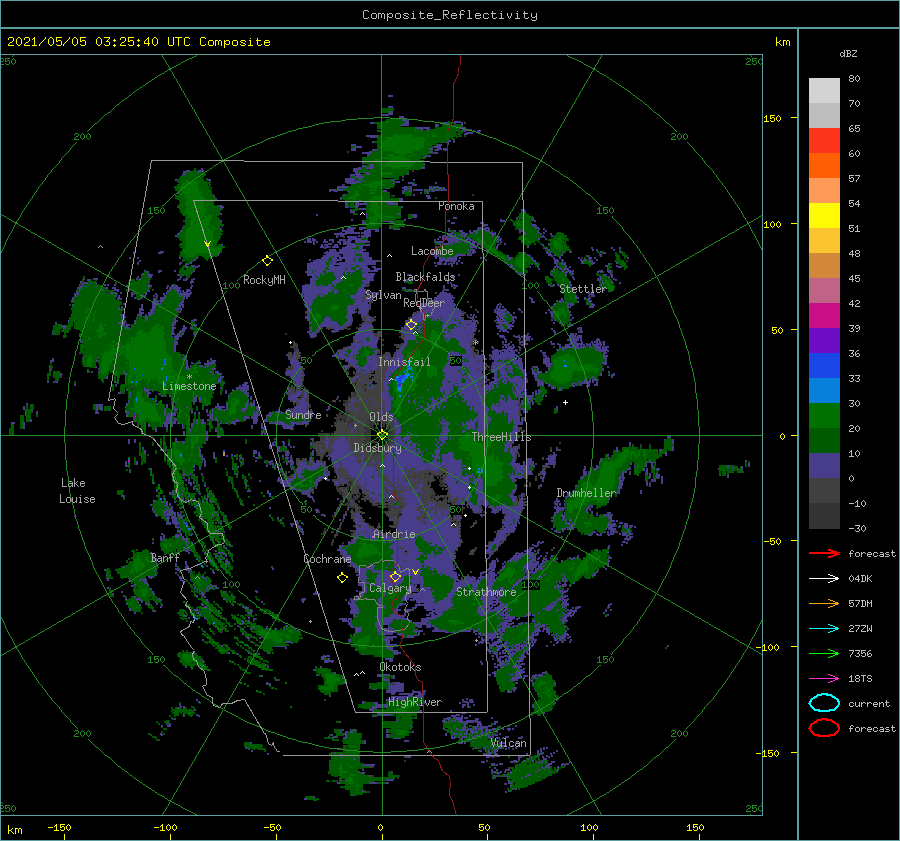
Task: Click the cyan current oval icon
Action: [824, 703]
